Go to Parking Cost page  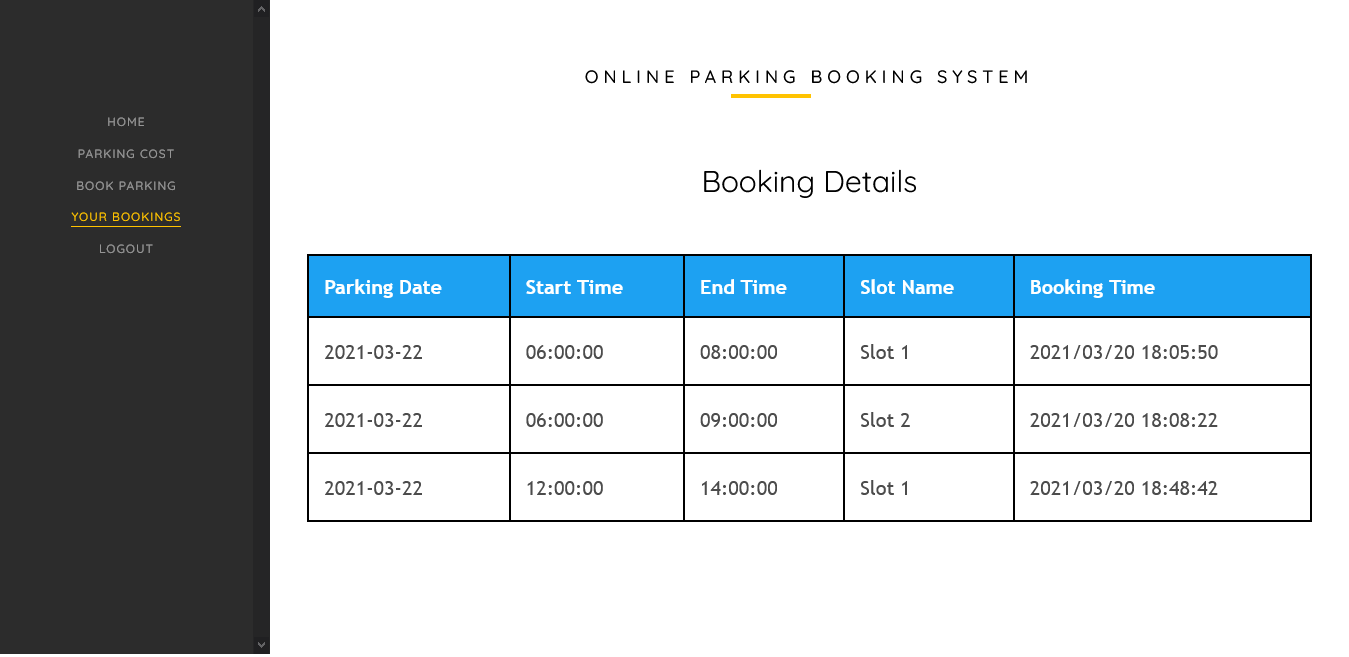[126, 154]
